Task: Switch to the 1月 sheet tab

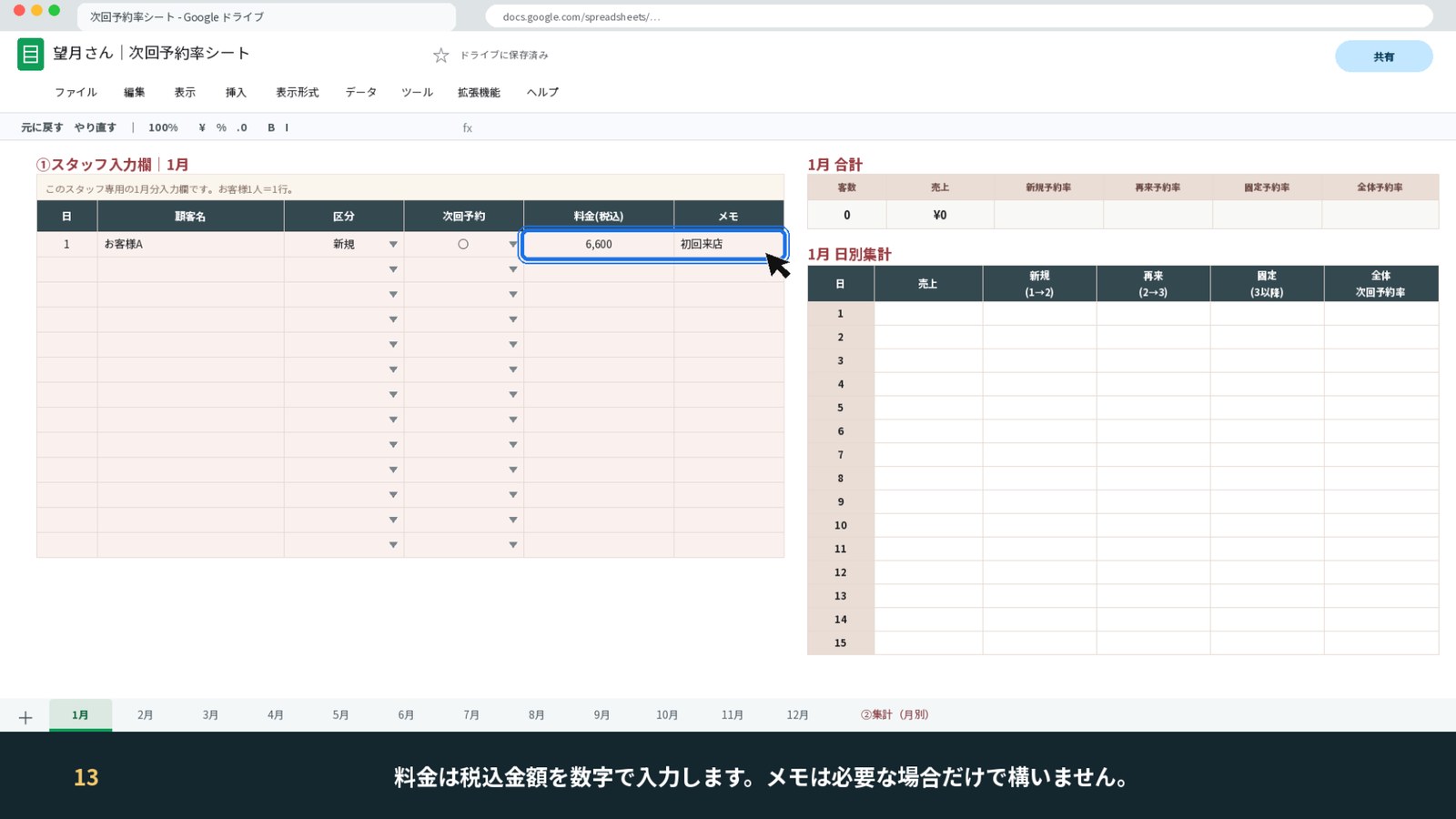Action: point(80,715)
